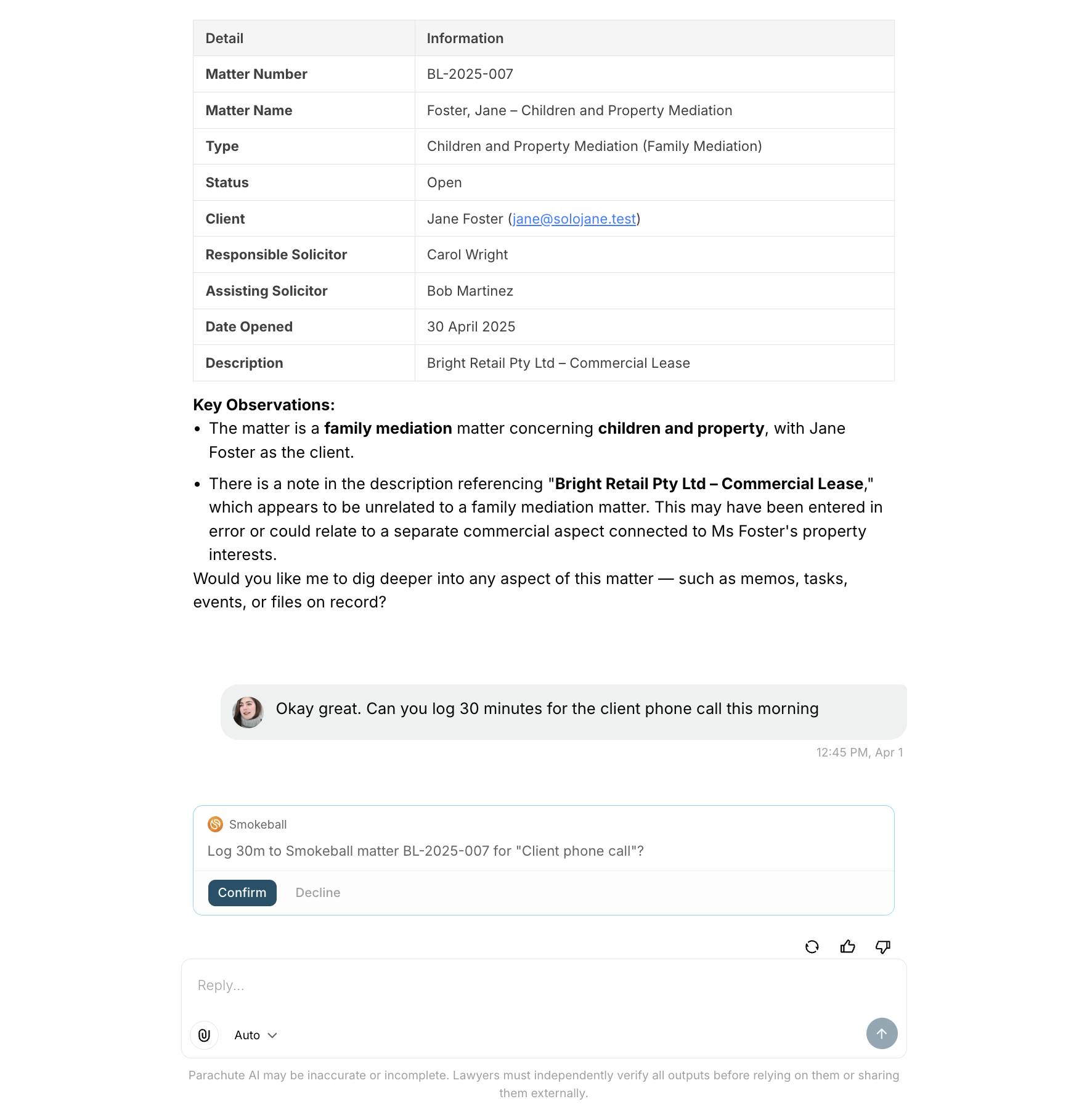Focus the Reply text field
Viewport: 1071px width, 1120px height.
tap(542, 985)
